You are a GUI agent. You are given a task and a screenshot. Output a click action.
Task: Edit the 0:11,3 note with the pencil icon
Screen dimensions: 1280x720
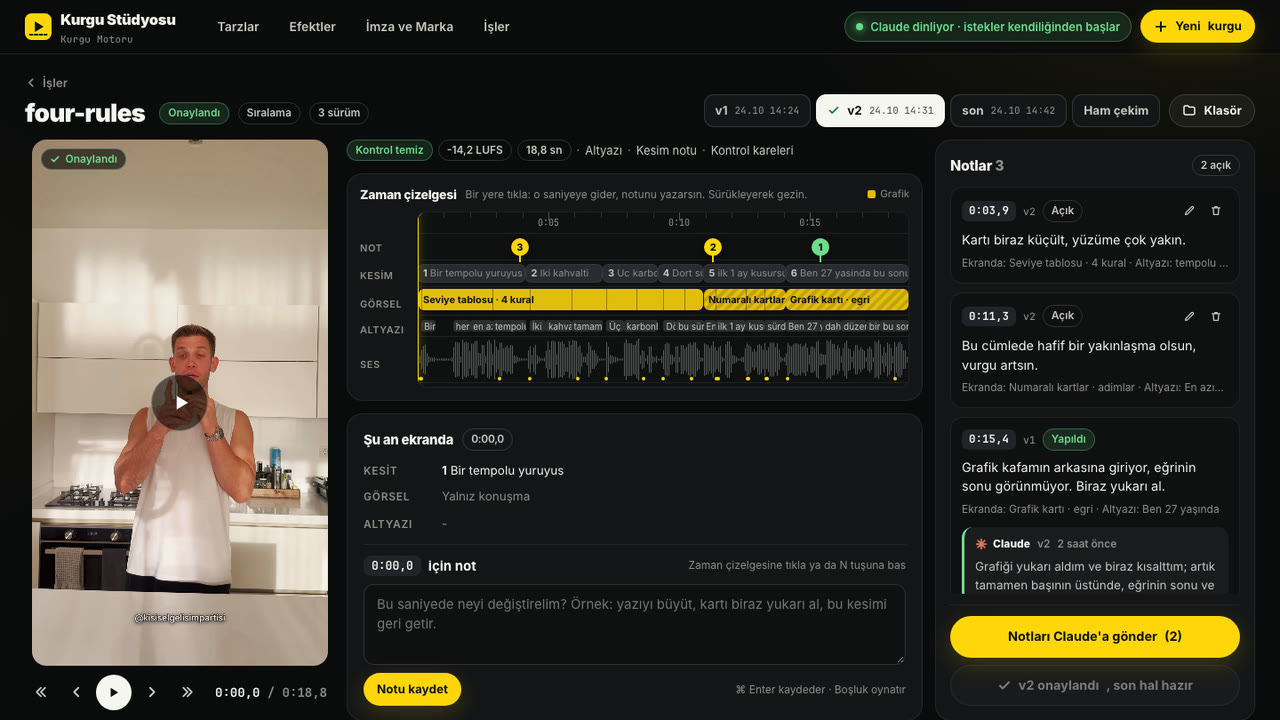click(x=1189, y=316)
